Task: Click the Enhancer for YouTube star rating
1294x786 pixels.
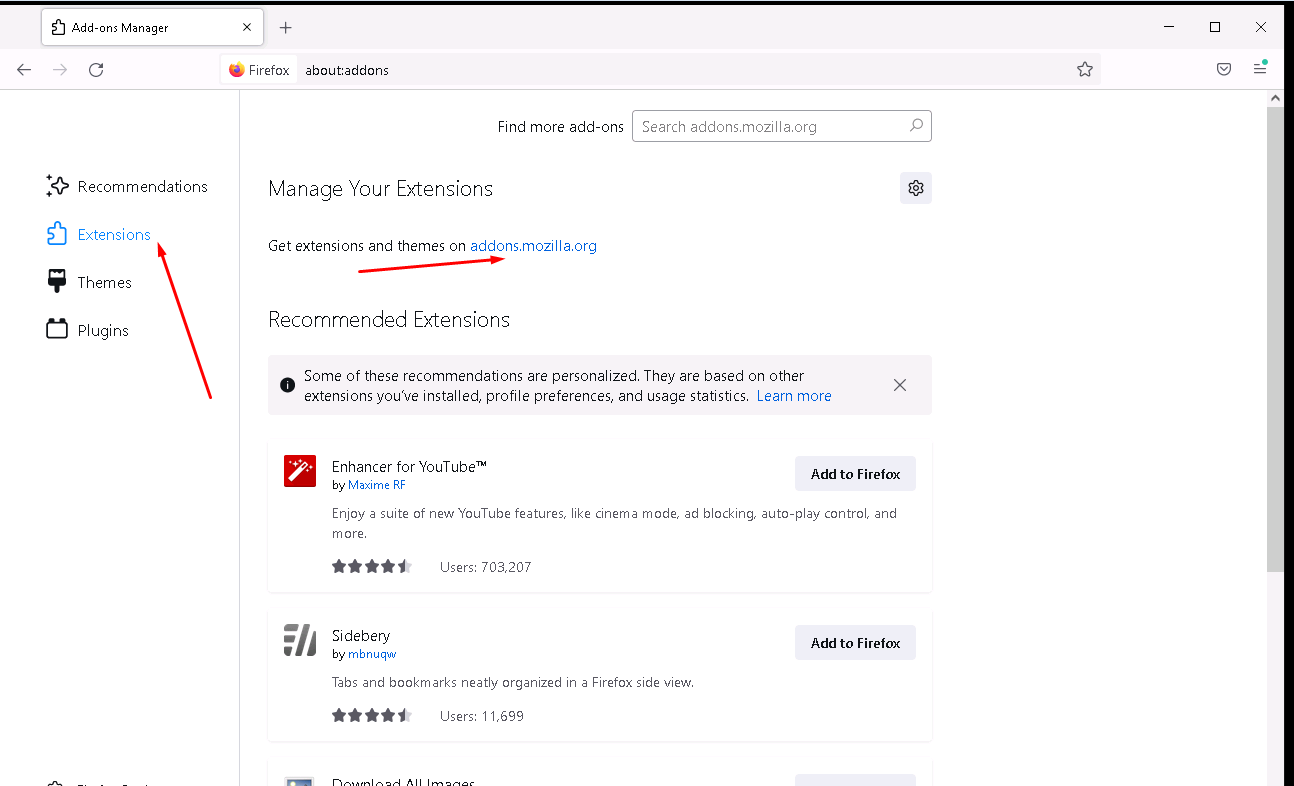Action: coord(372,566)
